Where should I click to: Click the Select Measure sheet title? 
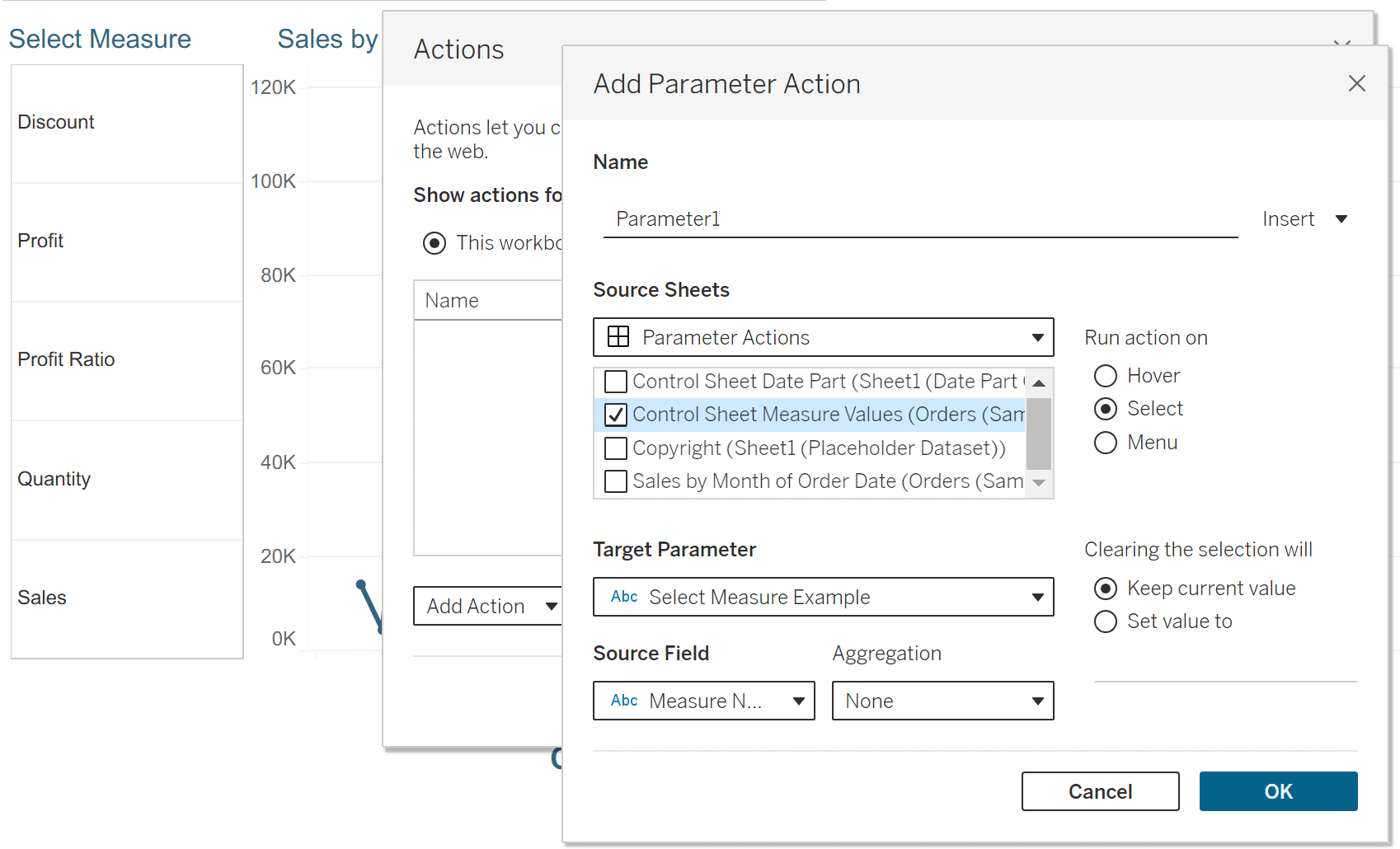click(x=100, y=39)
